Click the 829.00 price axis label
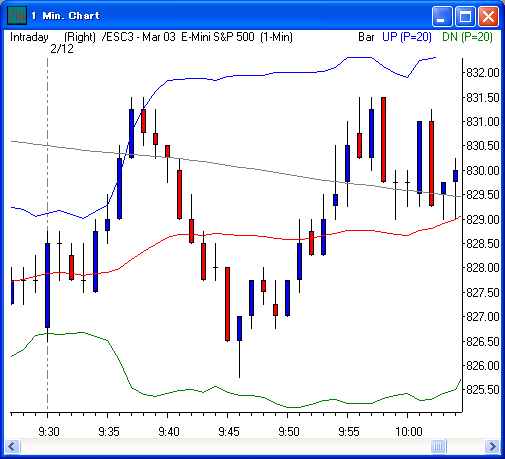The image size is (505, 459). click(x=483, y=220)
